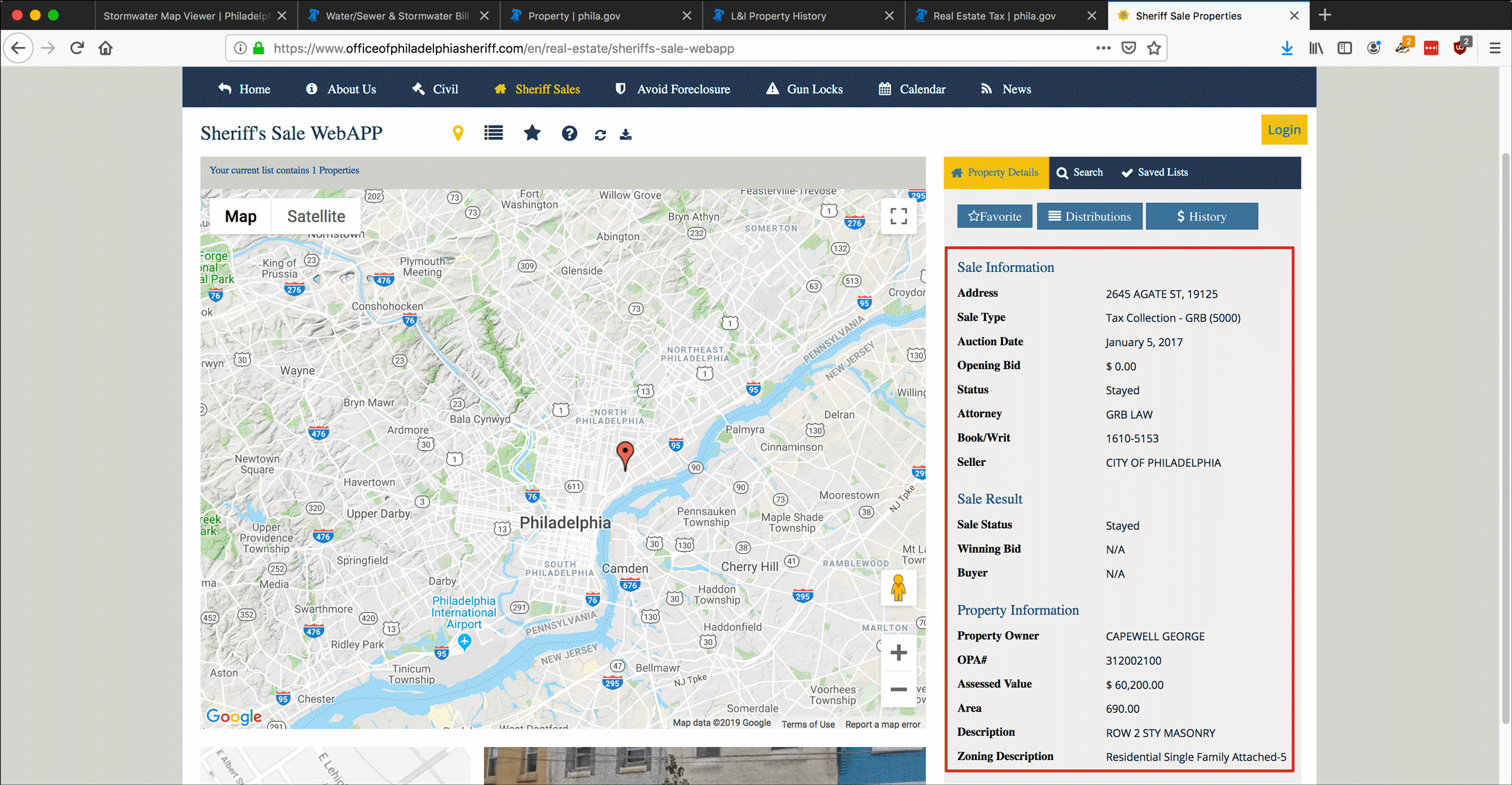The height and width of the screenshot is (785, 1512).
Task: View site information icon in address bar
Action: point(240,48)
